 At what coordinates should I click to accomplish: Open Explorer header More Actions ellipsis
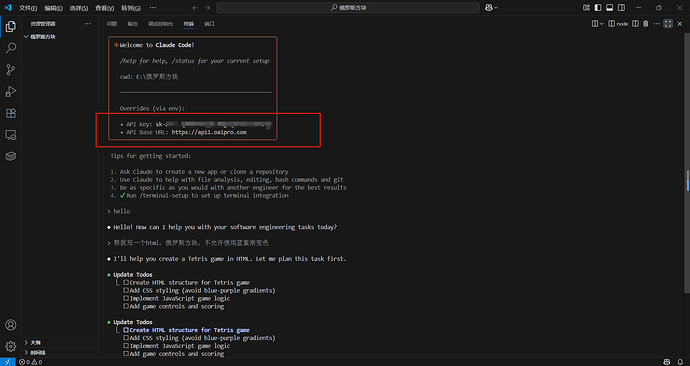click(x=88, y=24)
